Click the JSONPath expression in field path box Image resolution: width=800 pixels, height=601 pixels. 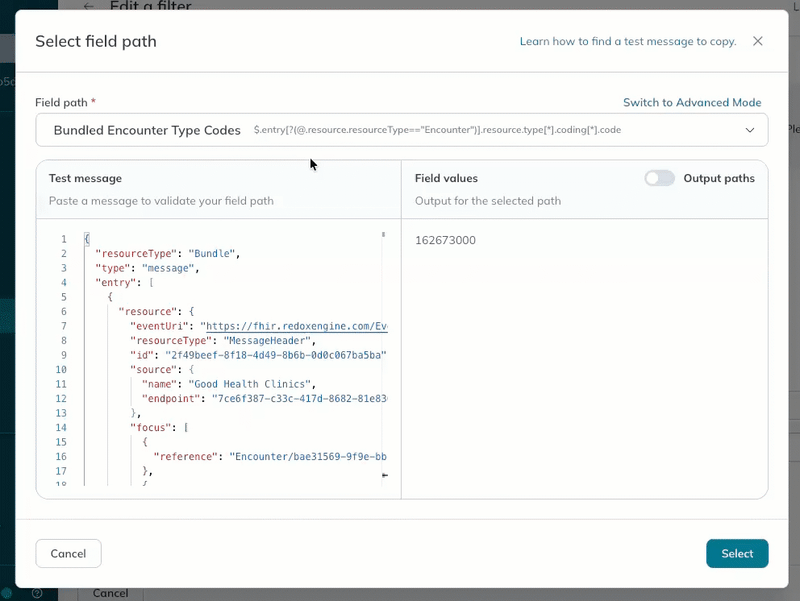point(437,130)
